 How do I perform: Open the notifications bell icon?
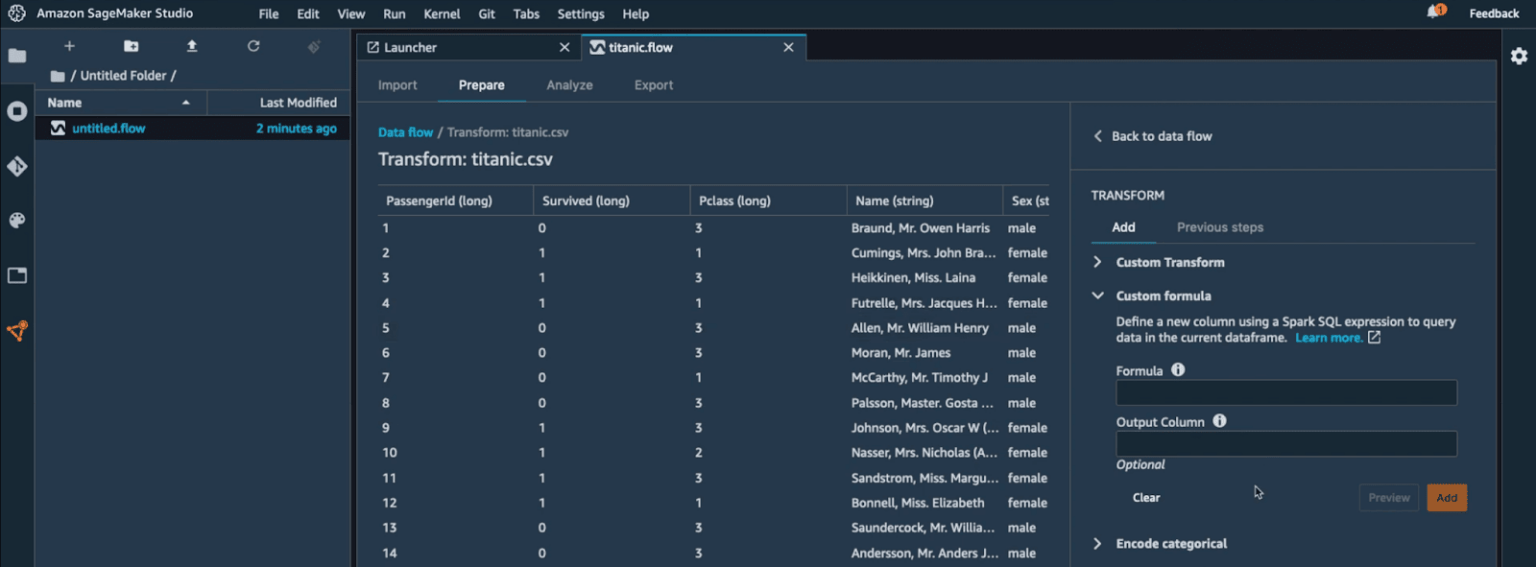[1435, 12]
